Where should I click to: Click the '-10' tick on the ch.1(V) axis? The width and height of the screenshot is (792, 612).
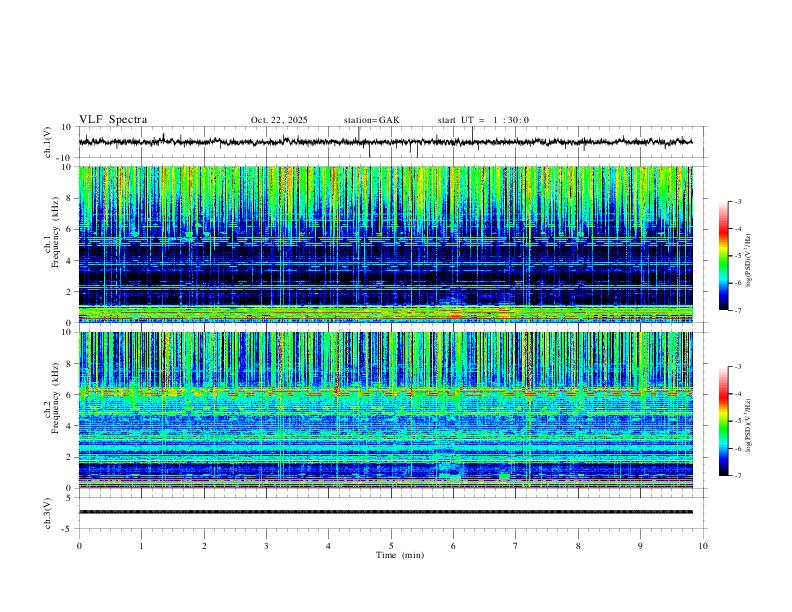pos(66,158)
